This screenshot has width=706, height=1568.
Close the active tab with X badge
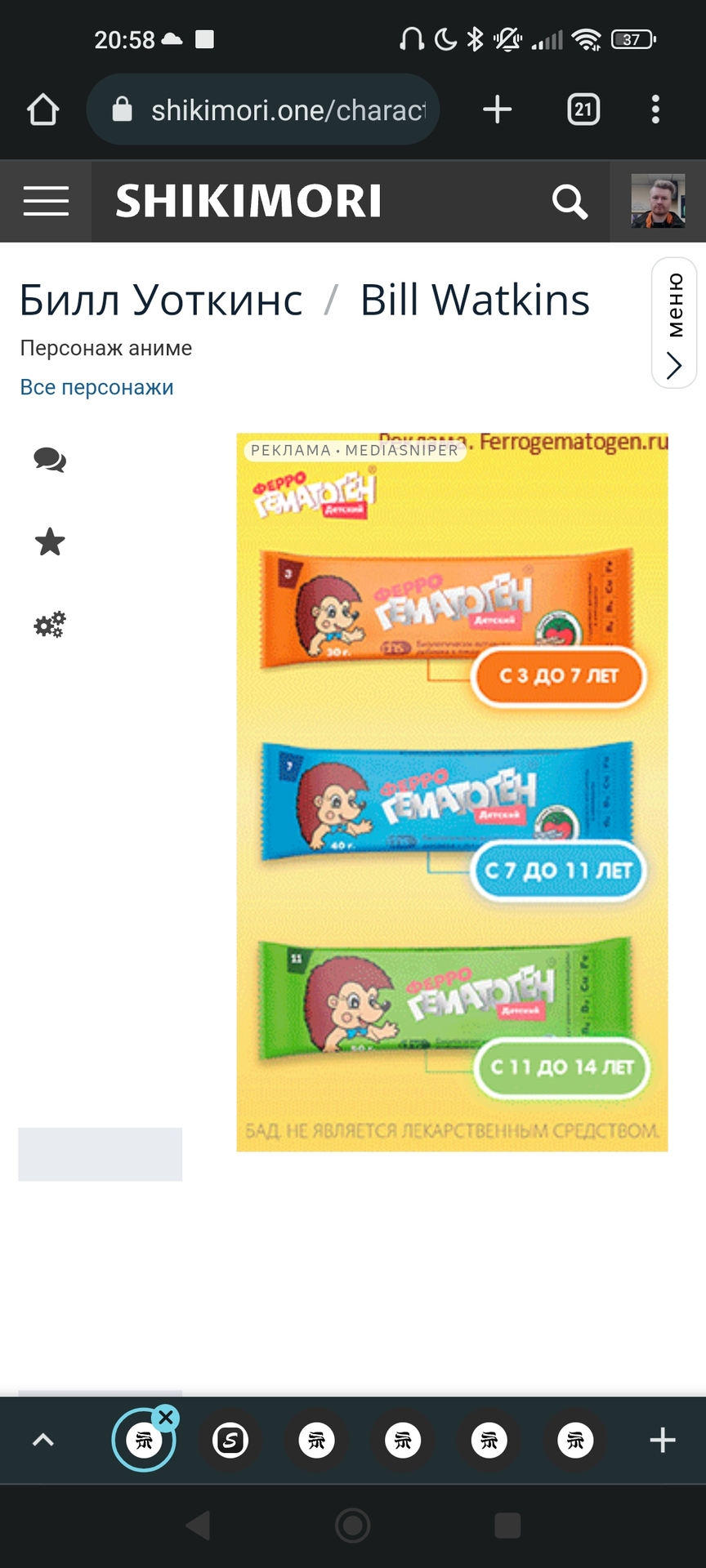tap(166, 1417)
